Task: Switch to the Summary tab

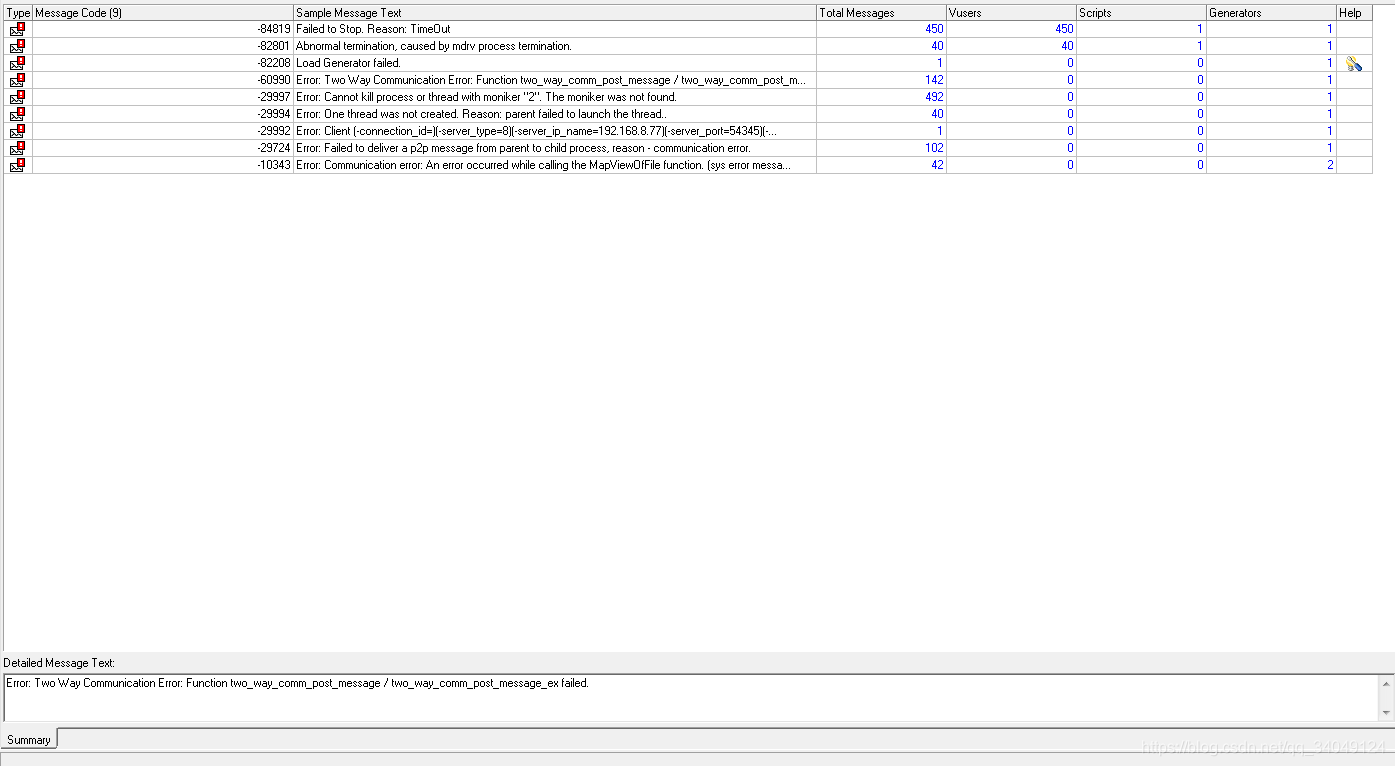Action: coord(28,739)
